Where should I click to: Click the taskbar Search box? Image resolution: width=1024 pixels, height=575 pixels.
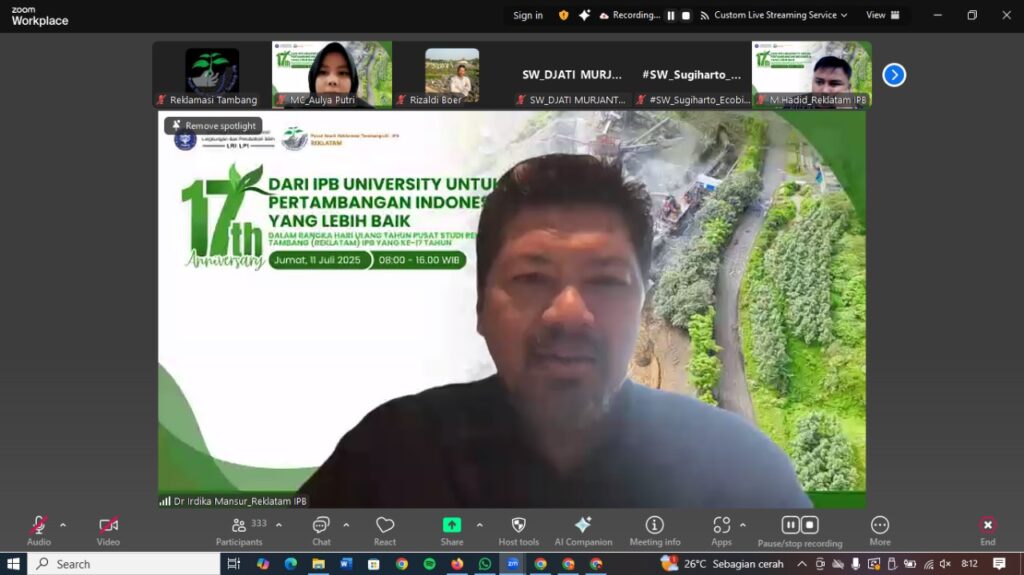click(x=124, y=563)
